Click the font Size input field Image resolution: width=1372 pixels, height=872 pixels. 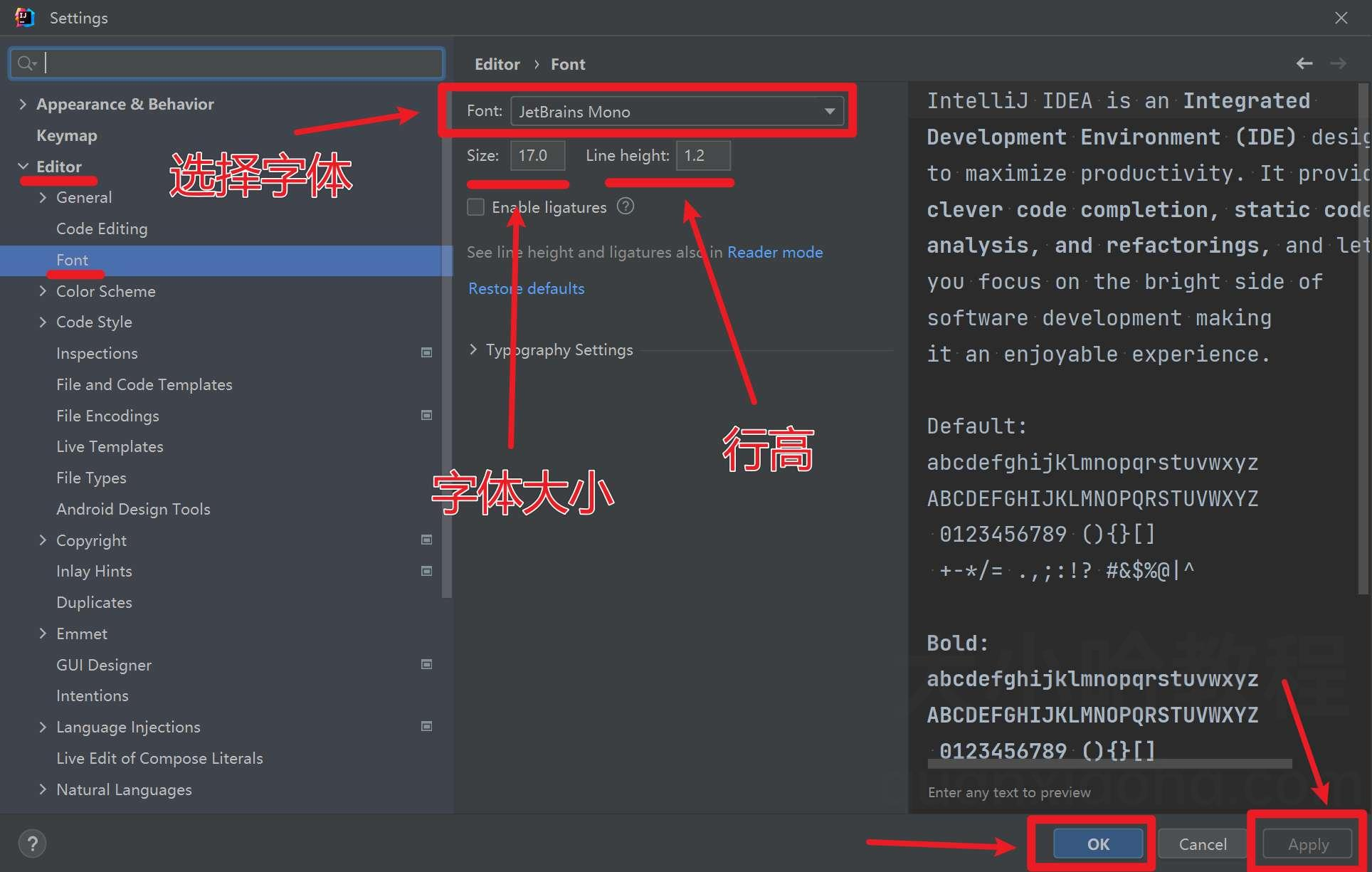click(x=537, y=155)
